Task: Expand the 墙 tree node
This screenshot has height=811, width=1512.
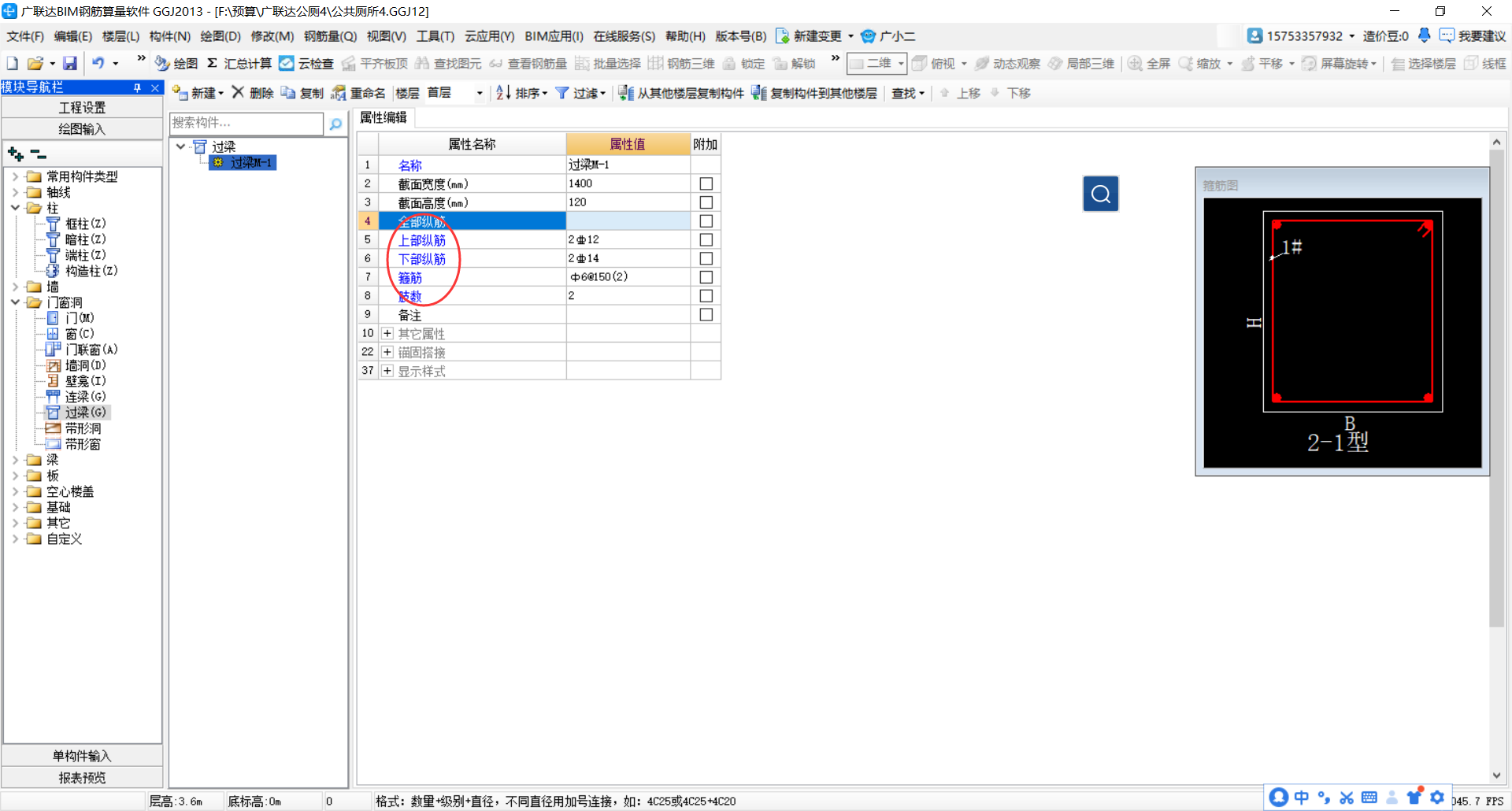Action: tap(15, 287)
